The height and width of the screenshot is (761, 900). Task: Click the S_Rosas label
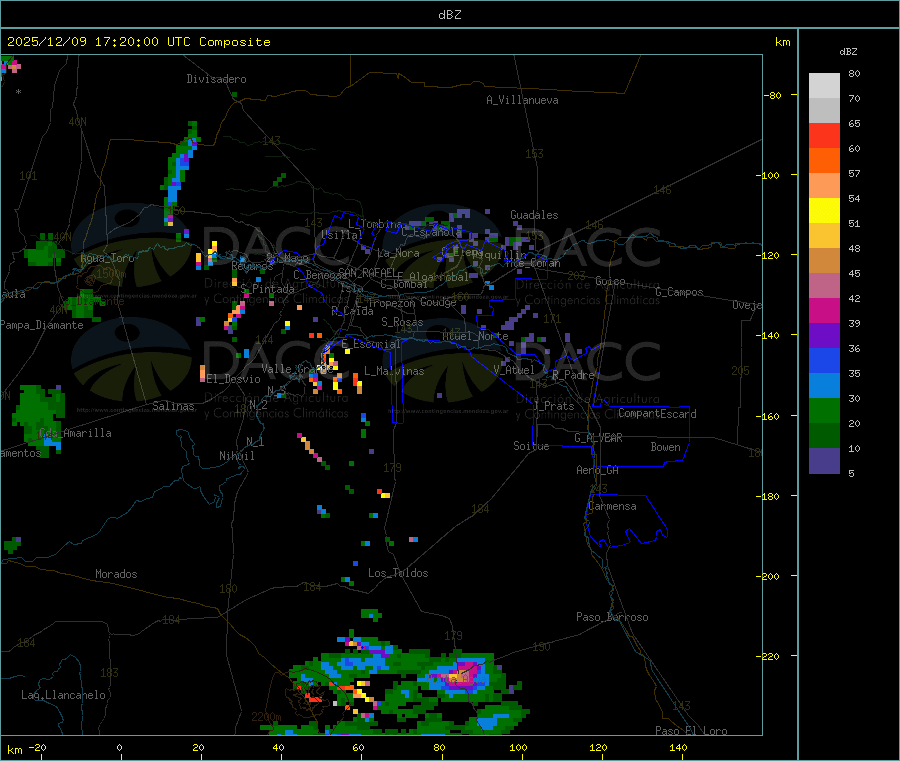point(402,322)
